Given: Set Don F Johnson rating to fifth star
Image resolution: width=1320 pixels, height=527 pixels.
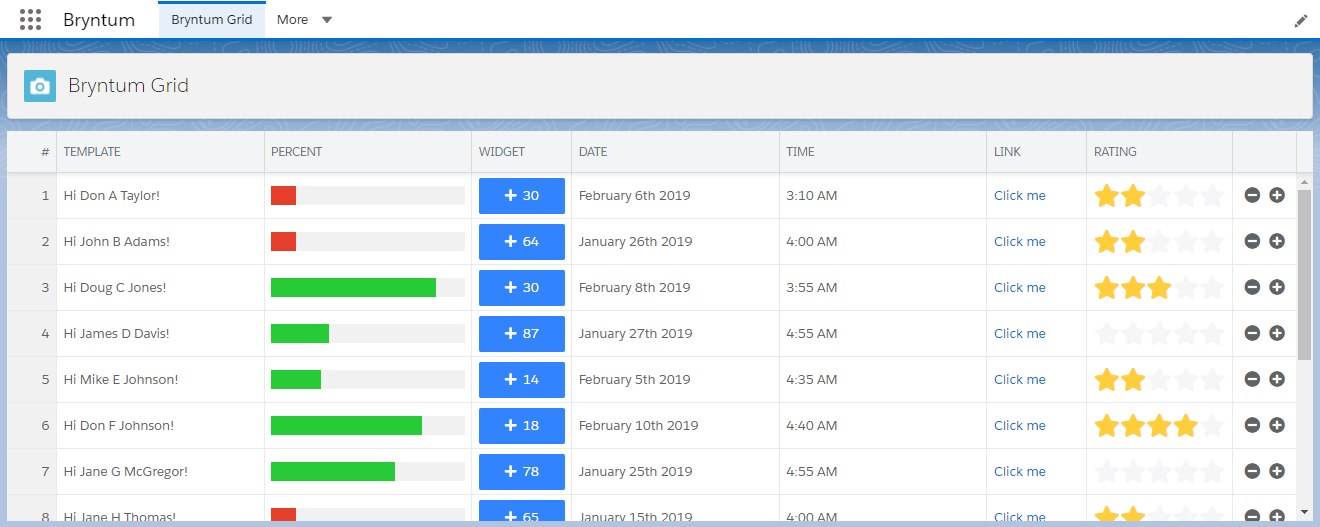Looking at the screenshot, I should coord(1212,426).
